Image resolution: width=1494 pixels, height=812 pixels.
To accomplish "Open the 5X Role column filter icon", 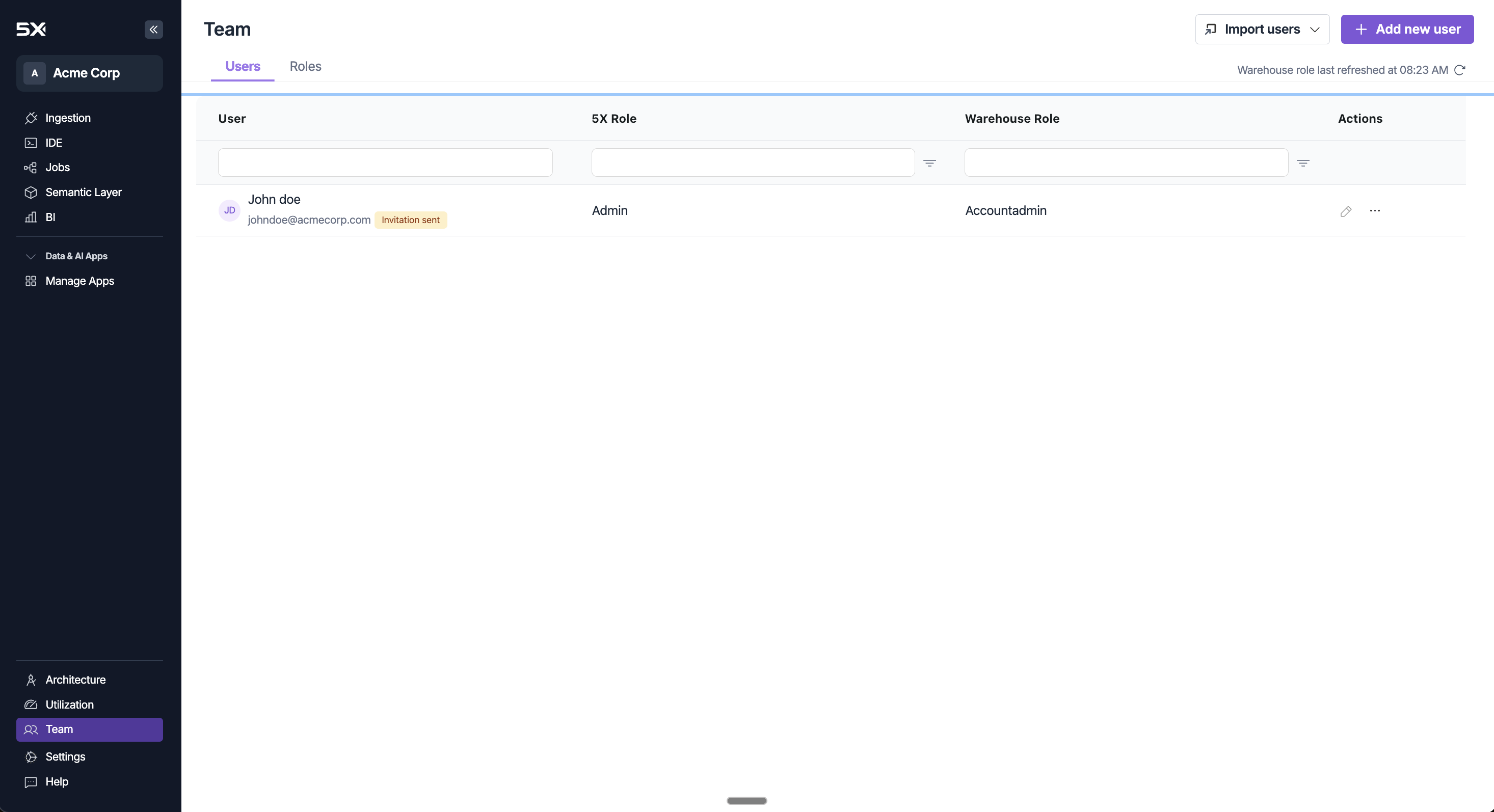I will pos(929,163).
